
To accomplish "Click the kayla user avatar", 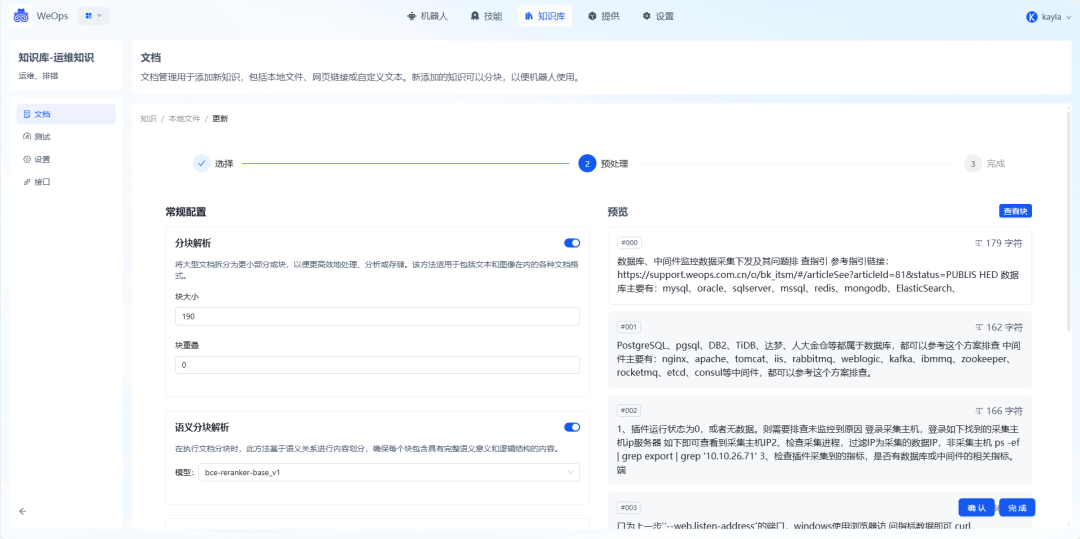I will pyautogui.click(x=1032, y=17).
